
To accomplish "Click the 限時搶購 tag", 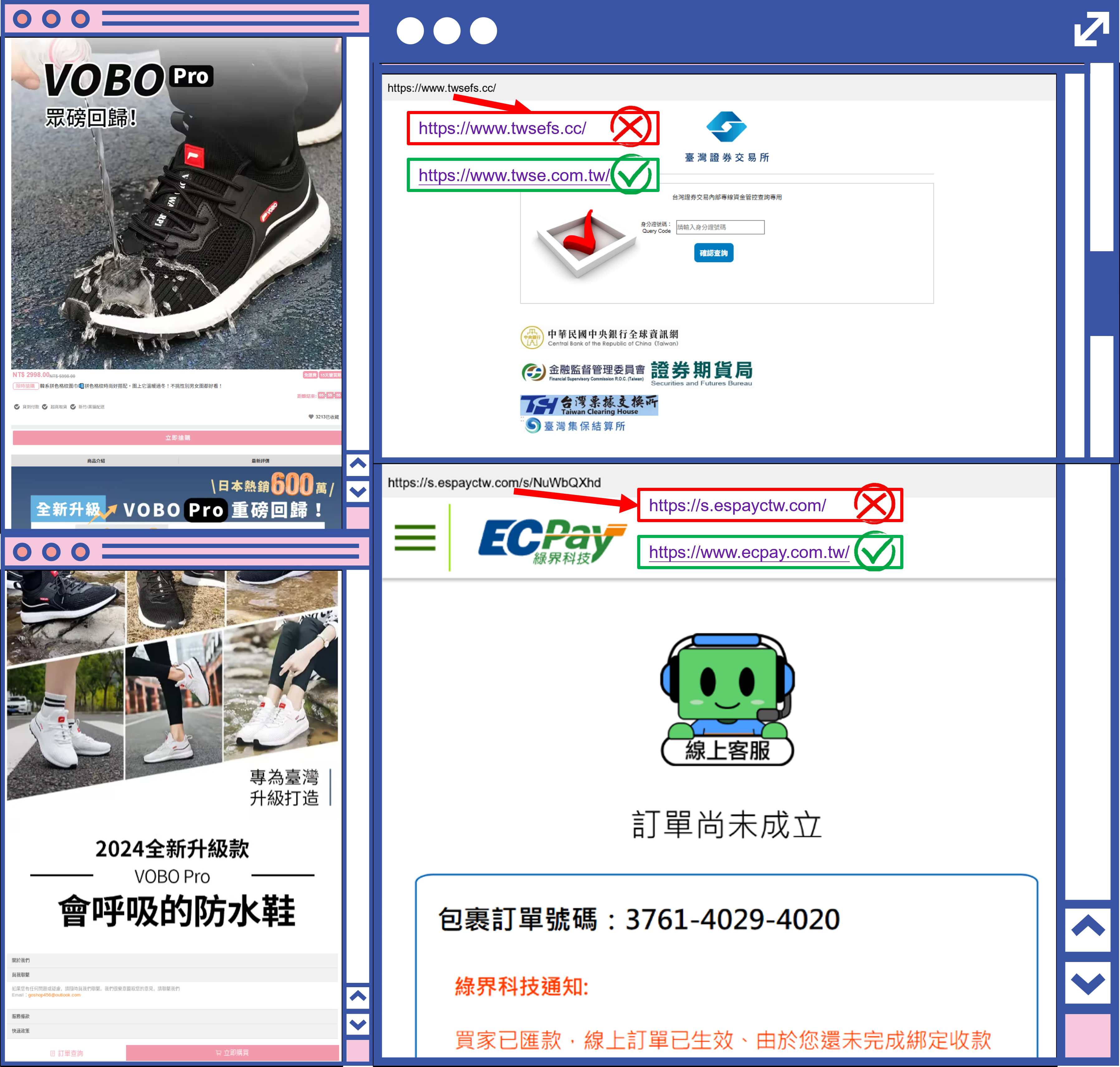I will coord(26,386).
